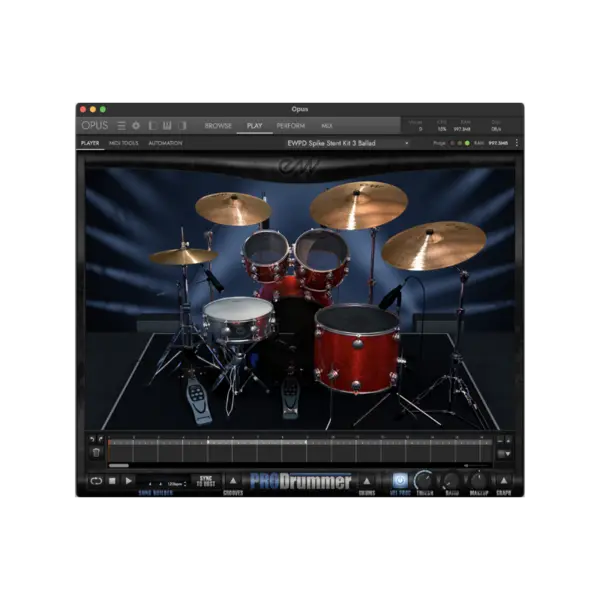Undo the last timeline edit
Screen dimensions: 600x600
[x=92, y=439]
